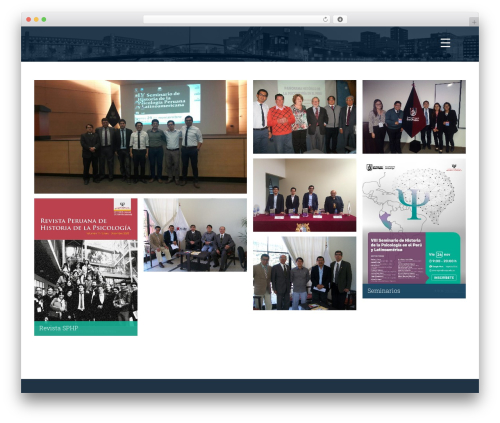Image resolution: width=500 pixels, height=423 pixels.
Task: Maximize the window with the green button
Action: (44, 20)
